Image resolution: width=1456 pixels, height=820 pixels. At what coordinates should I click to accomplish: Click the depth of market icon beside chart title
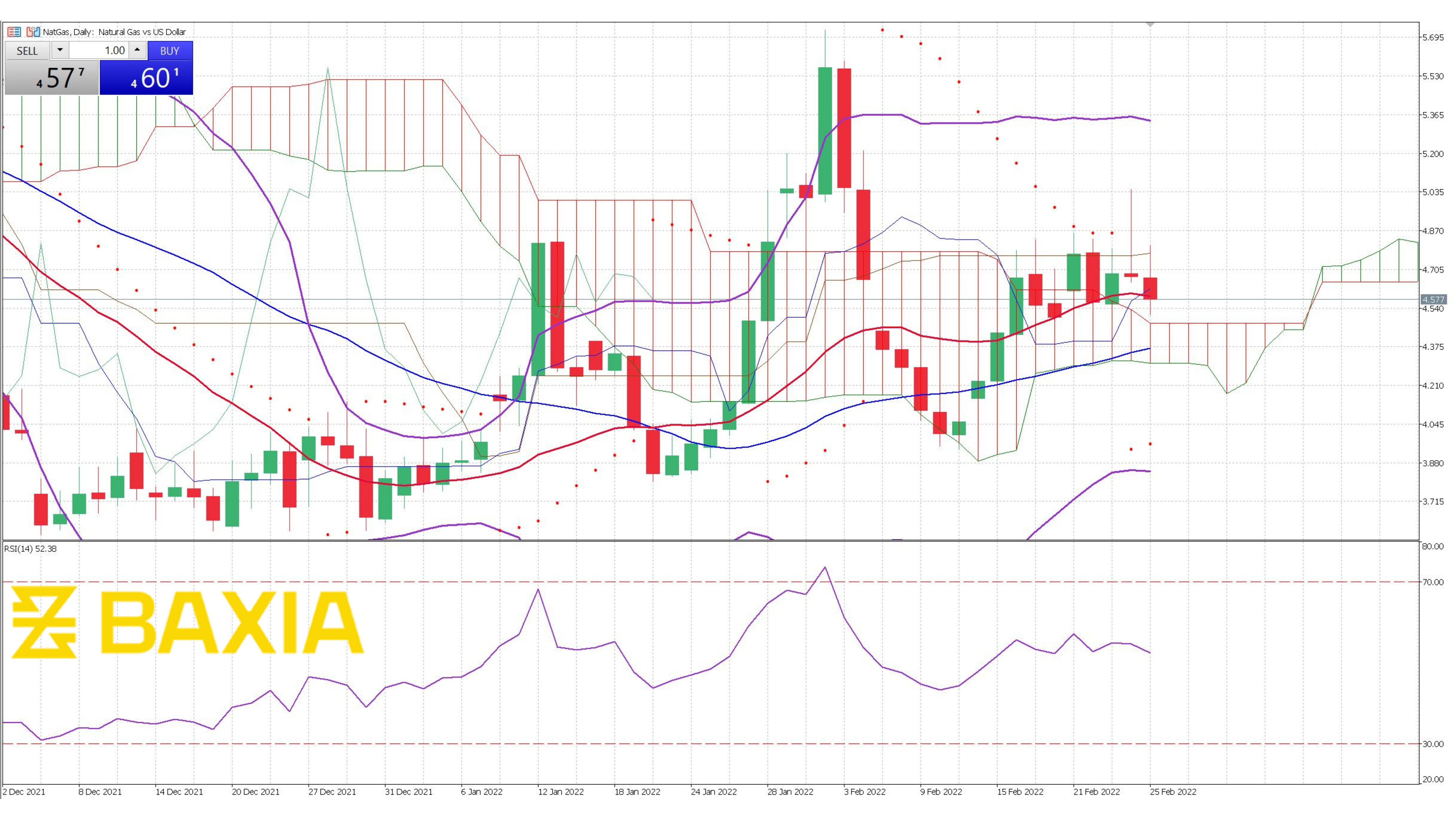point(14,32)
